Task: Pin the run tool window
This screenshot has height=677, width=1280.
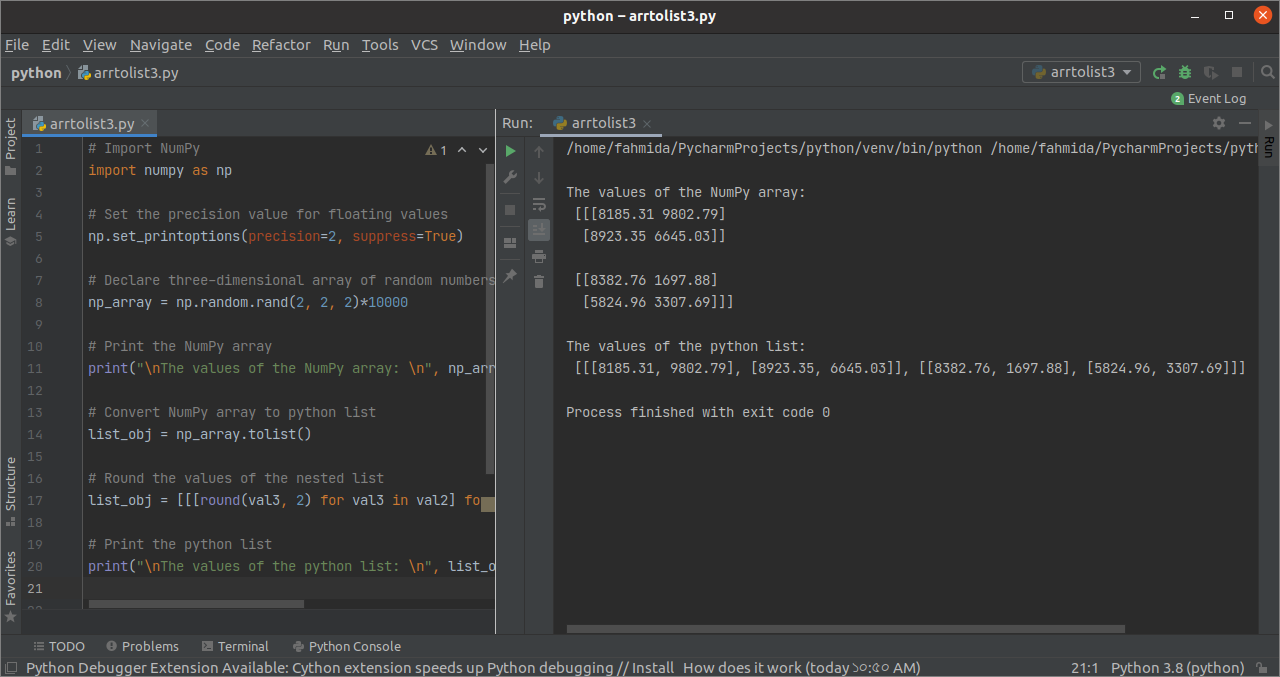Action: (510, 276)
